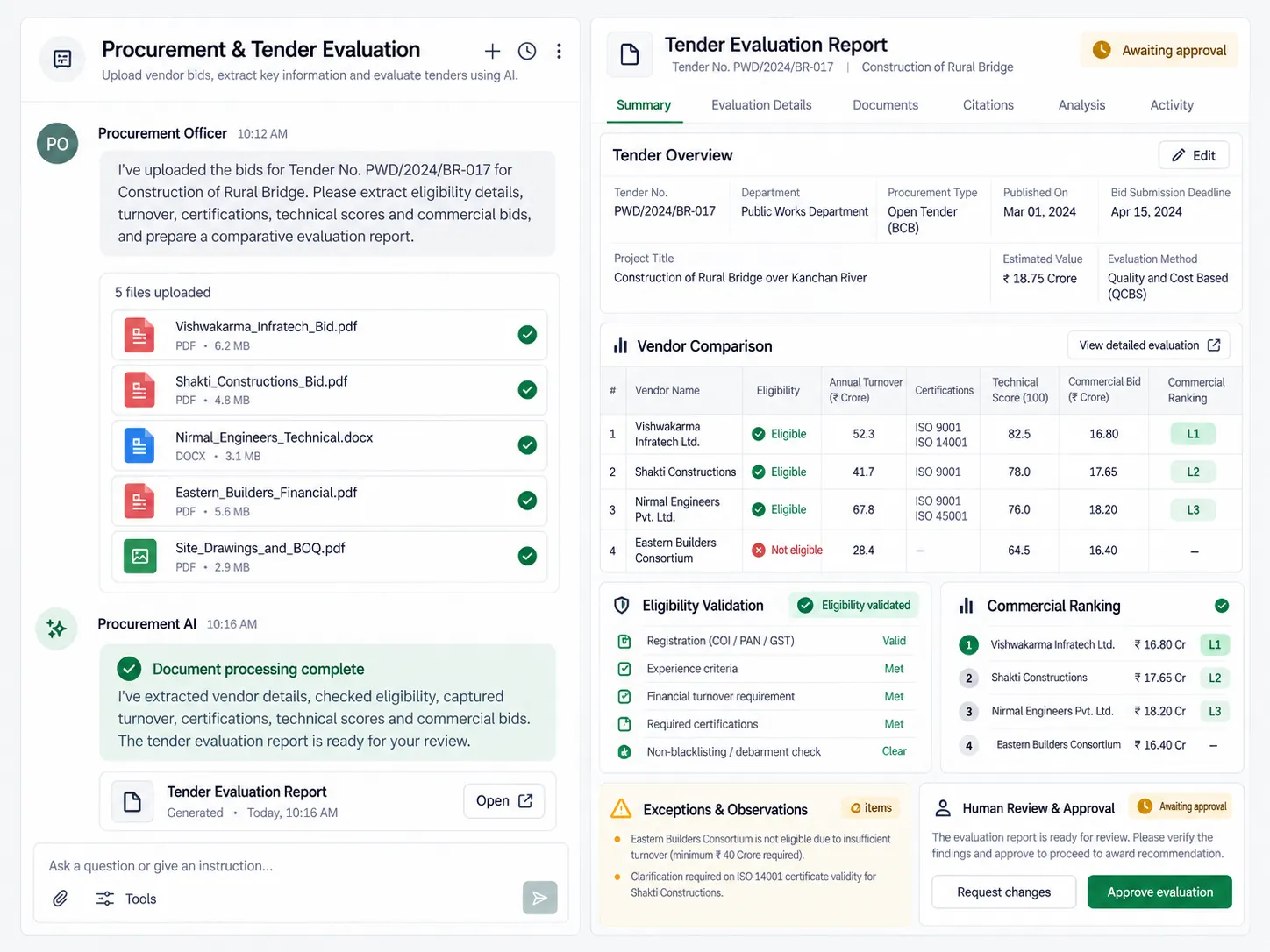Click the Document processing complete check icon

[129, 669]
